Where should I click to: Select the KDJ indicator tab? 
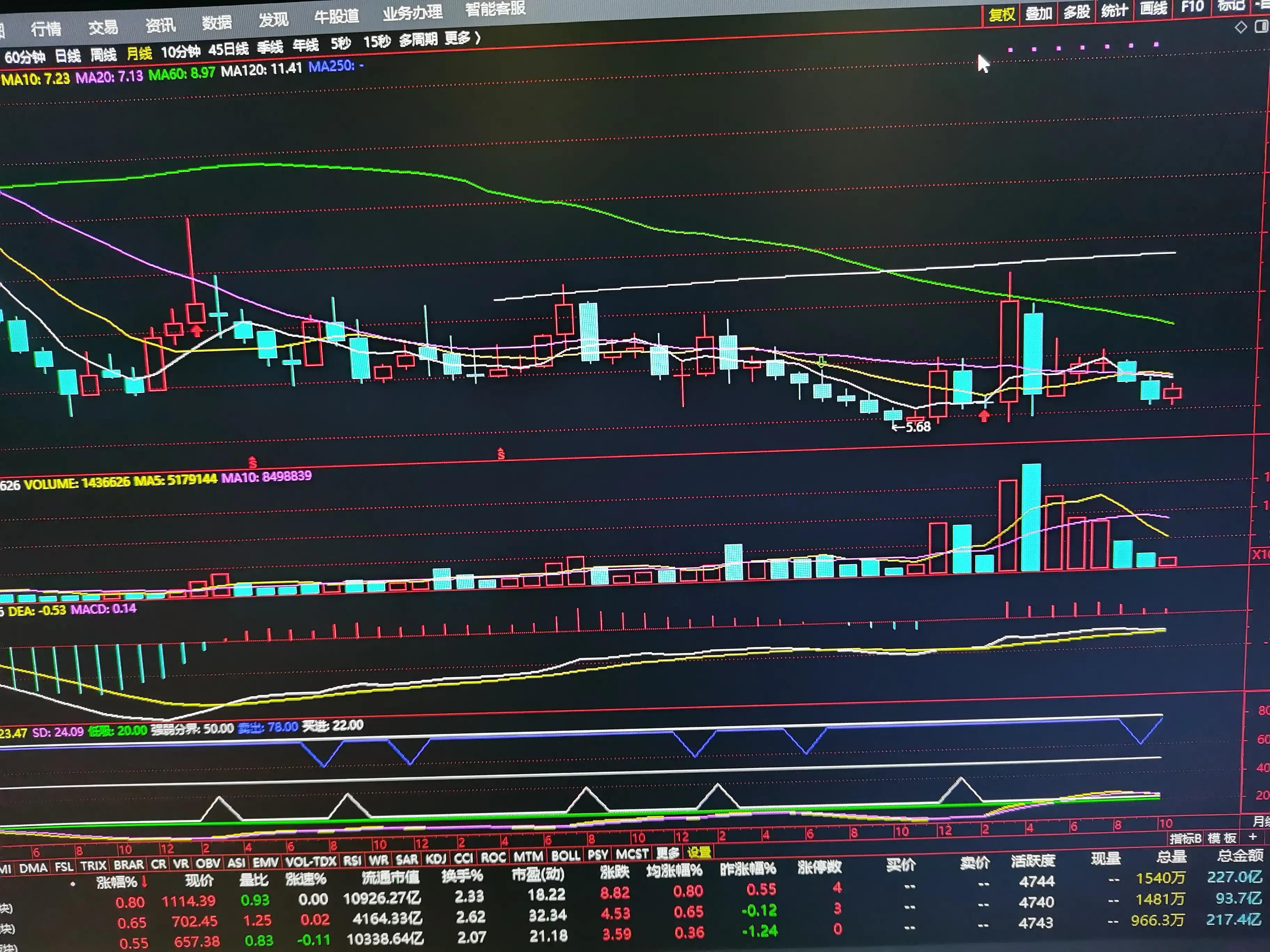436,858
